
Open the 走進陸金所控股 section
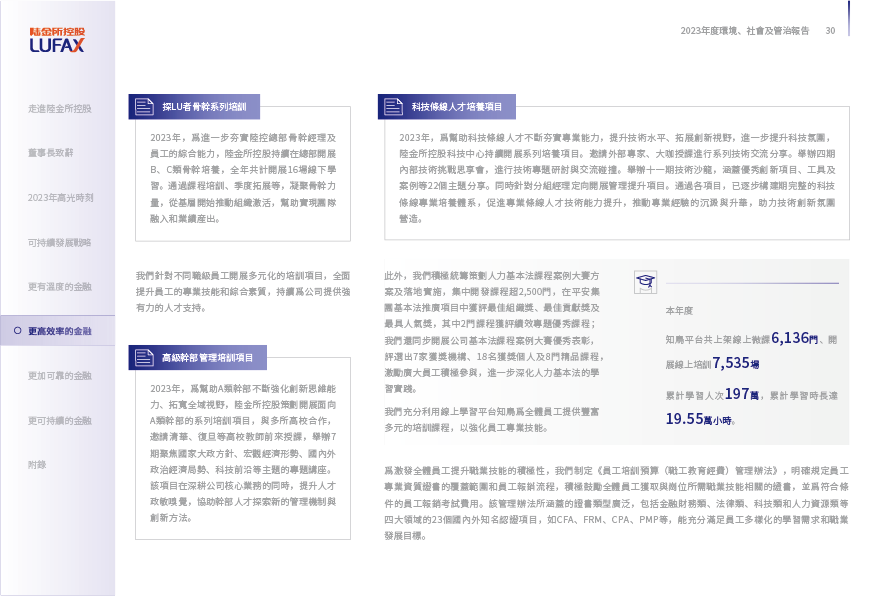pos(60,108)
